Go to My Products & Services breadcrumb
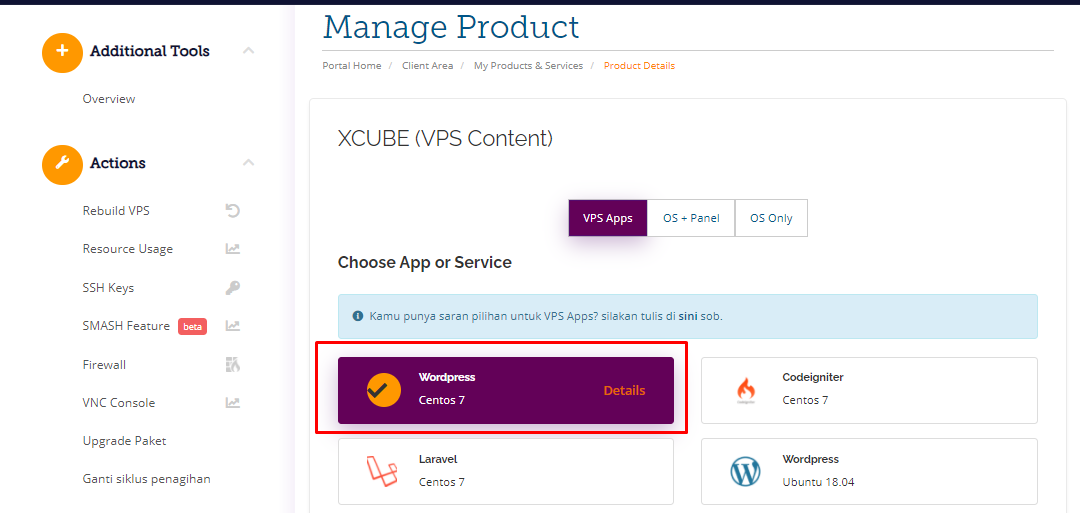 pos(528,66)
